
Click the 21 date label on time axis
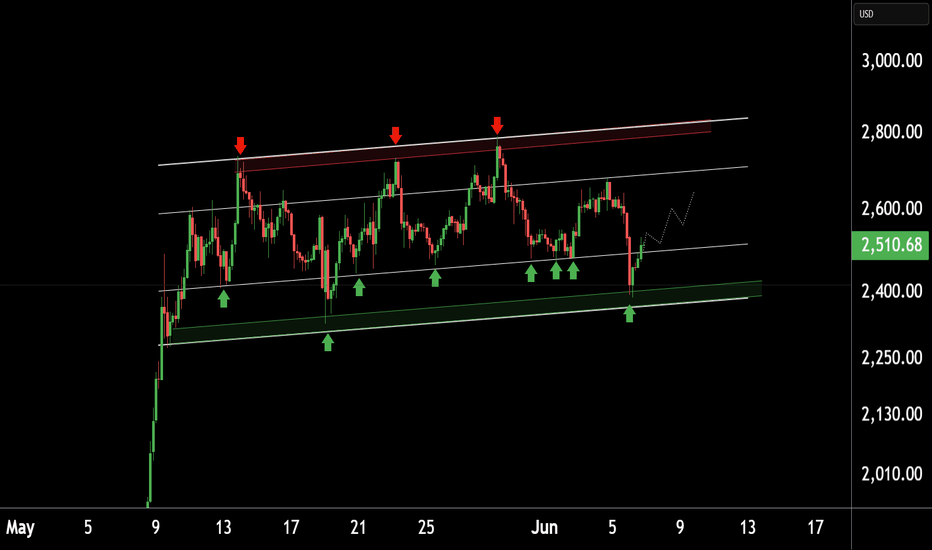pos(358,527)
